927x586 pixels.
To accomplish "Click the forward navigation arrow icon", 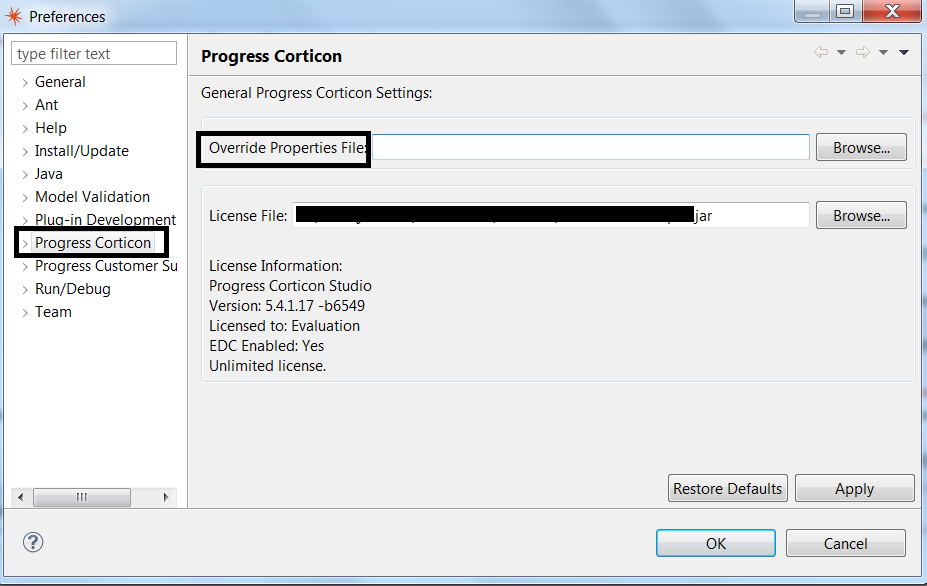I will 863,52.
